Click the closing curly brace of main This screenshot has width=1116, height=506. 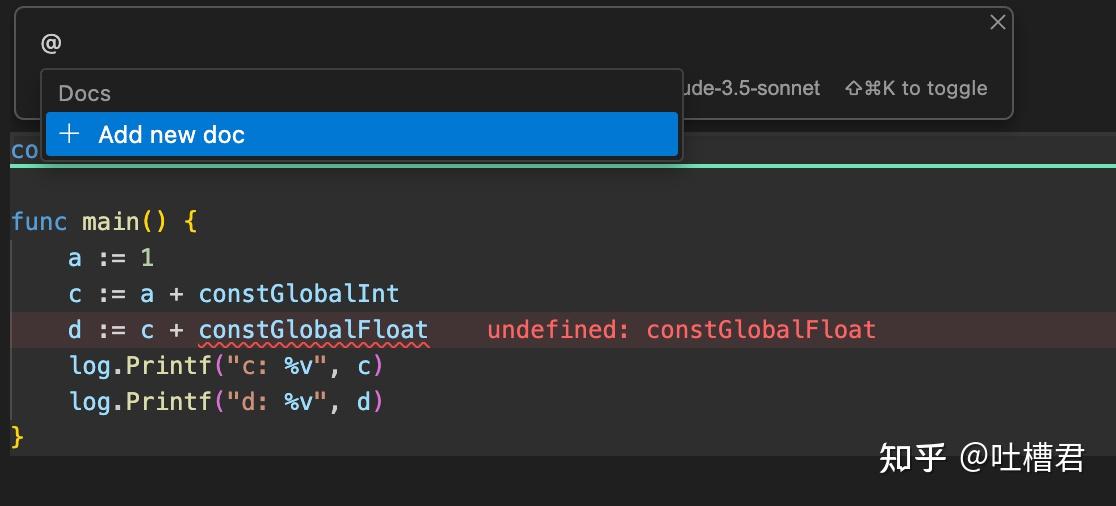click(x=17, y=437)
